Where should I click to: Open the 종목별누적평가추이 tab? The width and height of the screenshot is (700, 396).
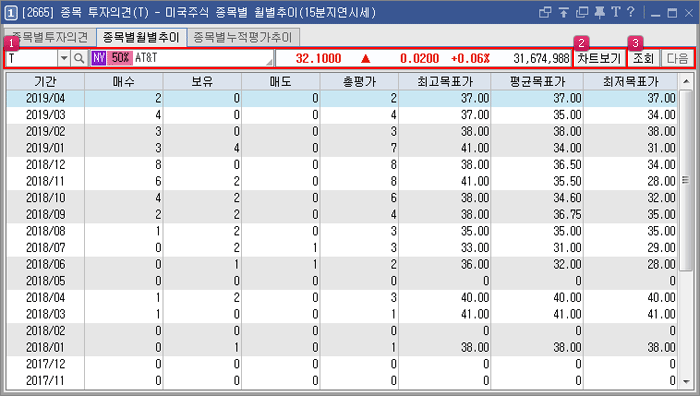point(243,37)
